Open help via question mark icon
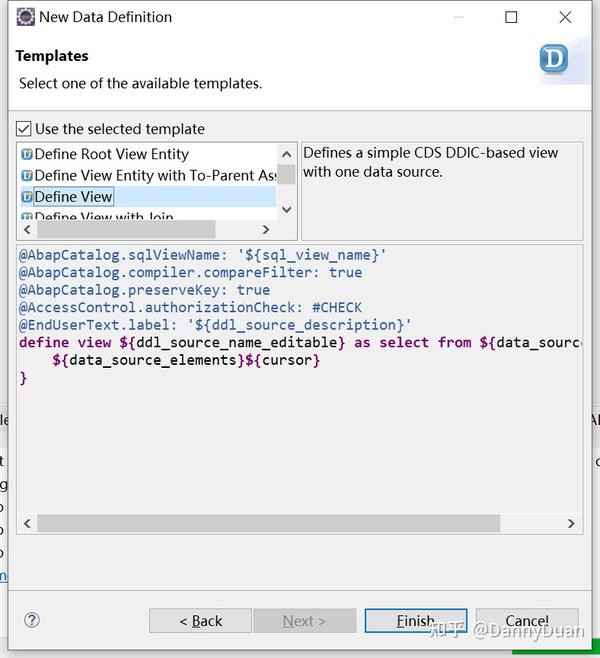 32,620
